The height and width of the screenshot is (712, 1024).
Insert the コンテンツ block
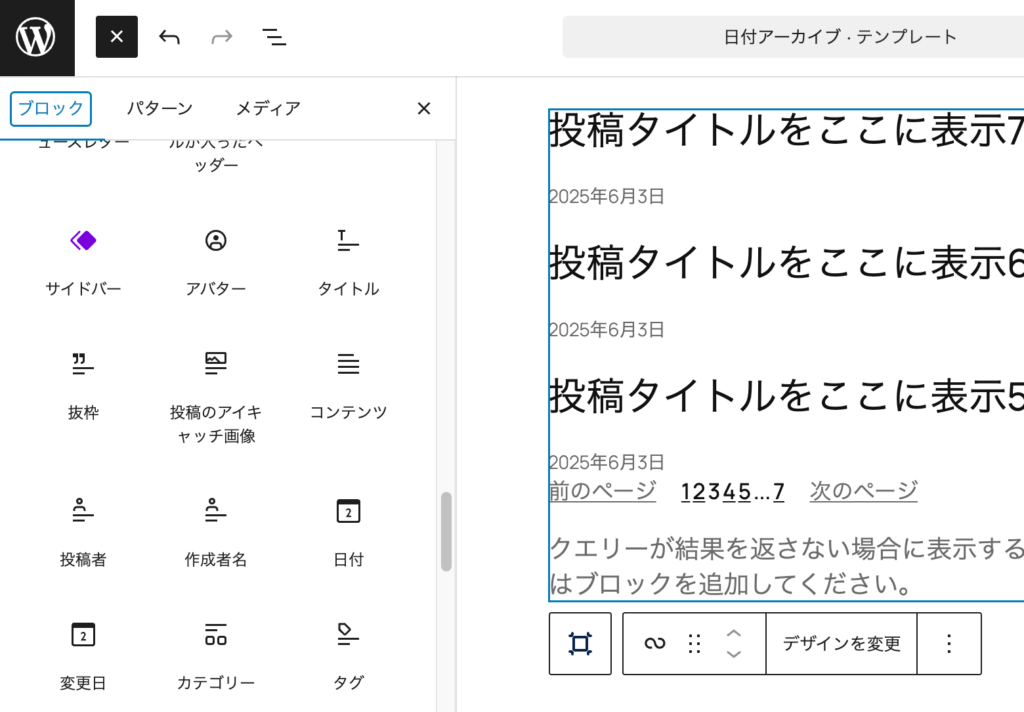pyautogui.click(x=348, y=382)
